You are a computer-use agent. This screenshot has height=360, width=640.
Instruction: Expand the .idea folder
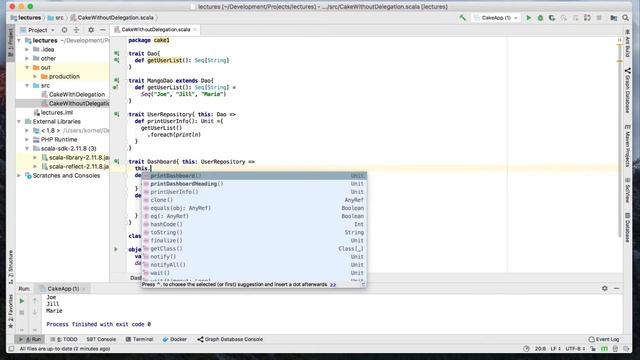coord(27,49)
